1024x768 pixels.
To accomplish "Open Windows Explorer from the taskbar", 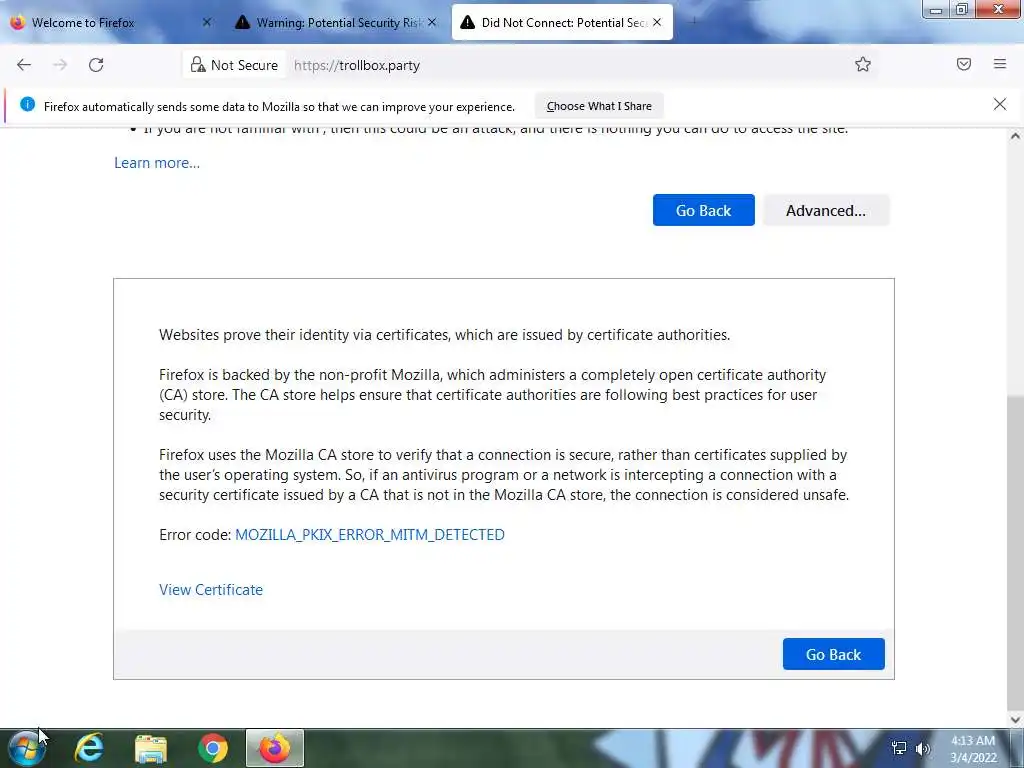I will click(151, 748).
